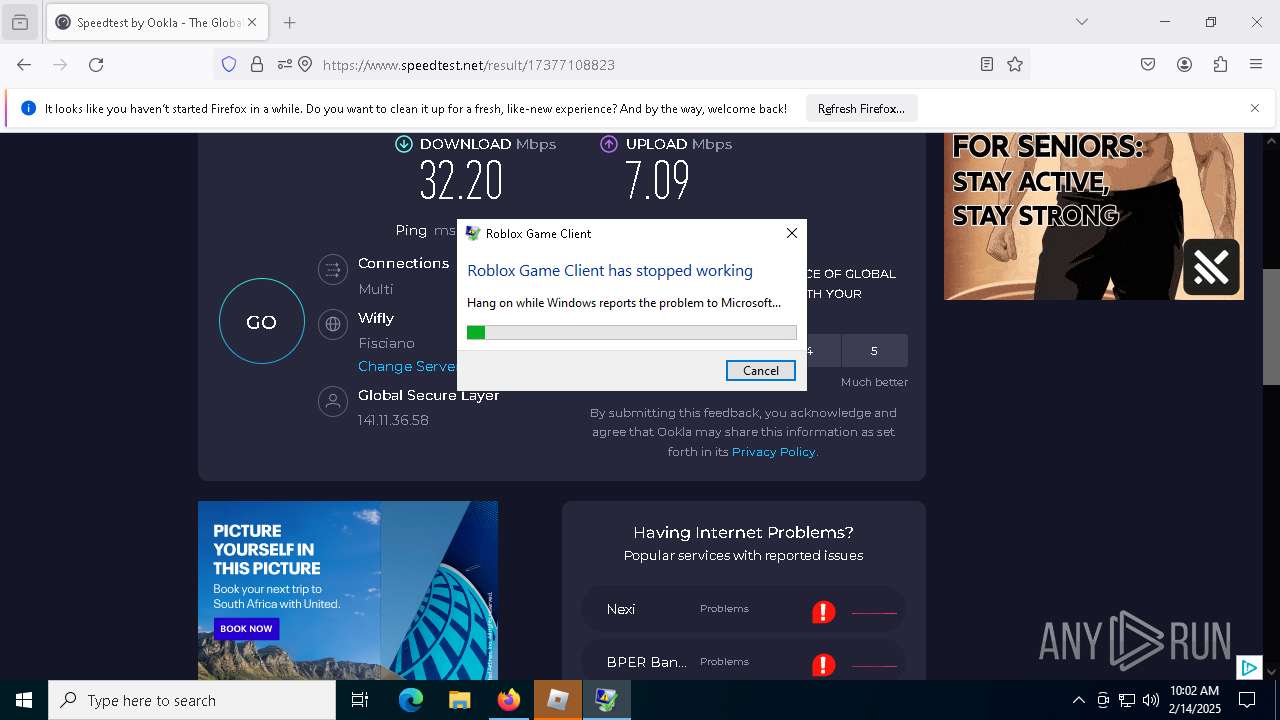1280x720 pixels.
Task: Refresh Firefox from the notification bar
Action: coord(861,109)
